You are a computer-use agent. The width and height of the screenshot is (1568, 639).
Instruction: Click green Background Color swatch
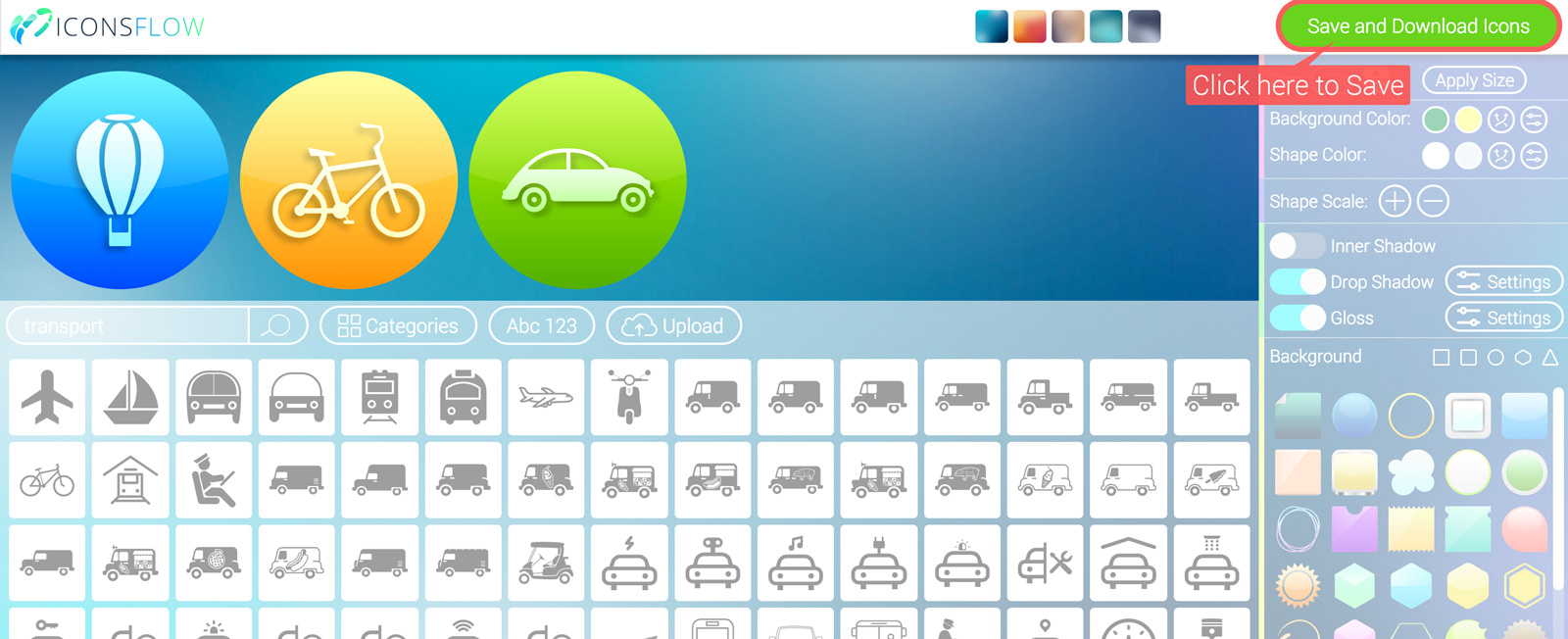1436,120
